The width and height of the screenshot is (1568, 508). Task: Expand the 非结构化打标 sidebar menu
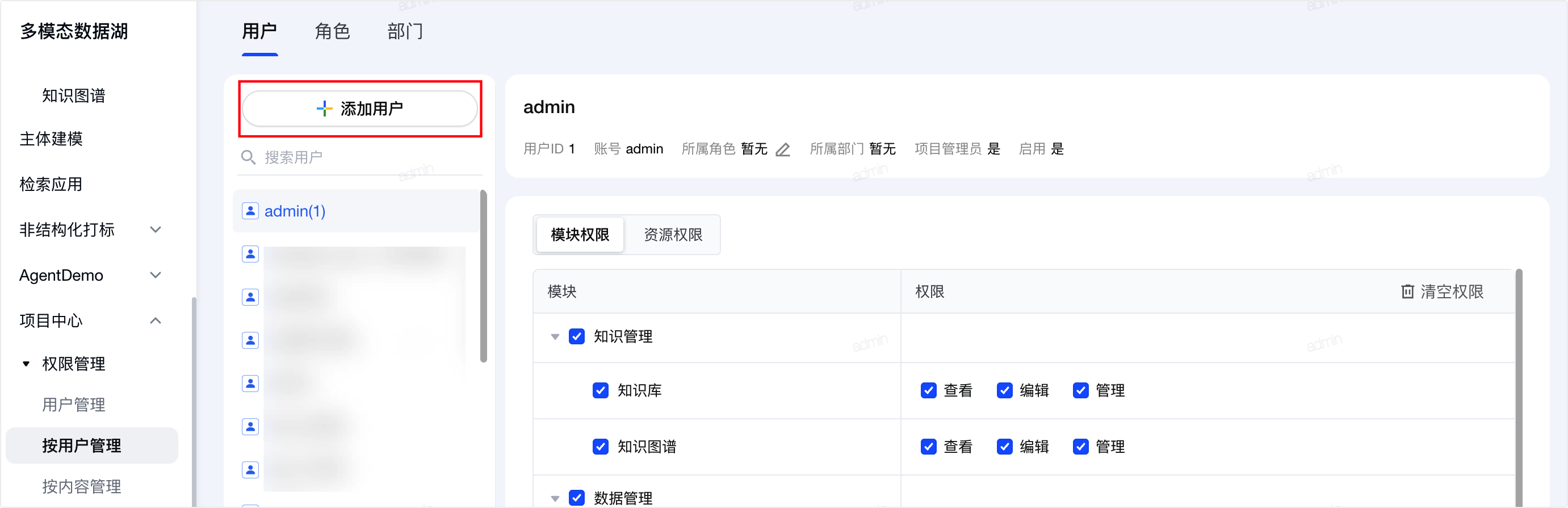(x=156, y=230)
